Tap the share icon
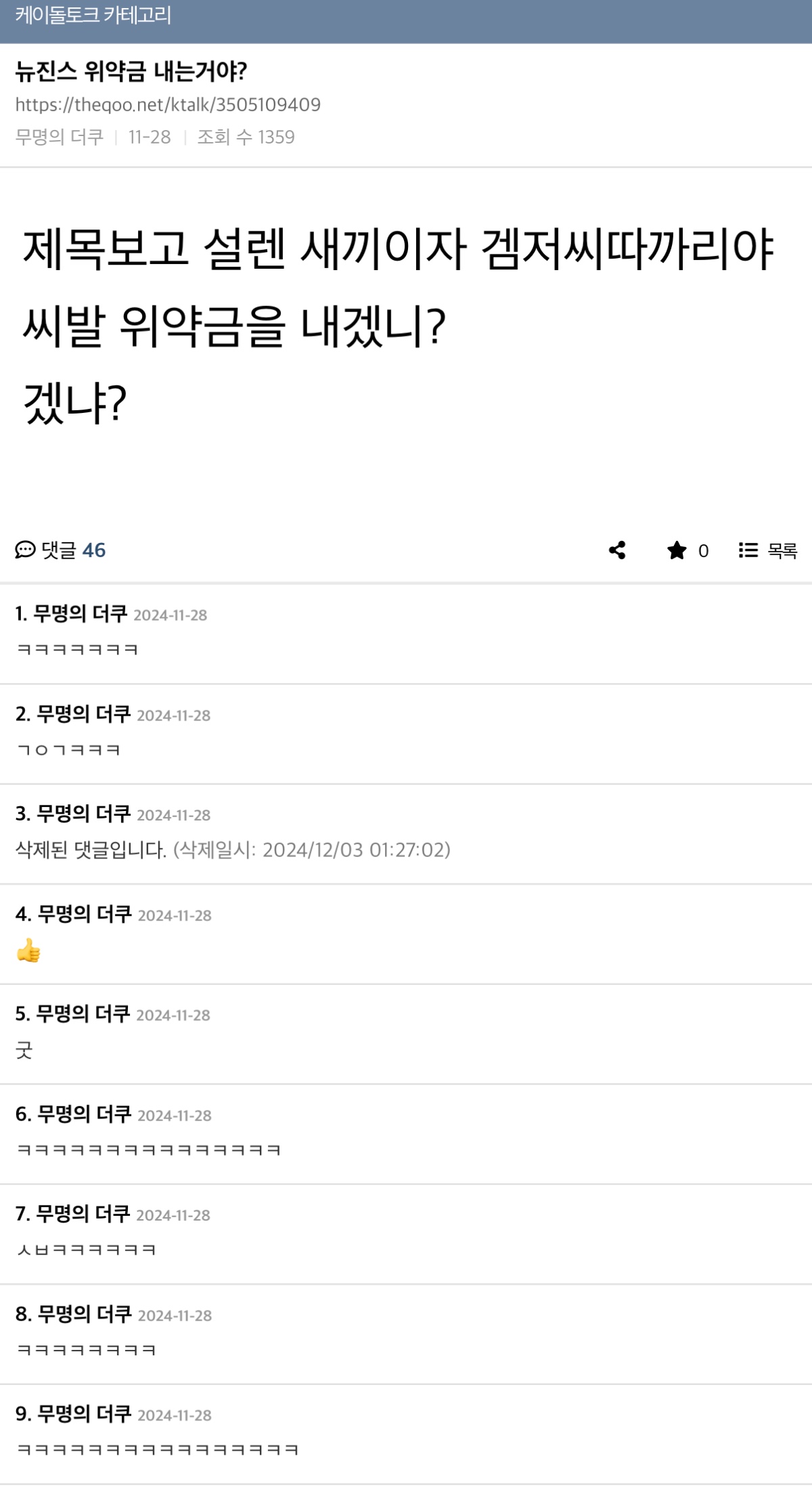Viewport: 812px width, 1490px height. click(617, 550)
